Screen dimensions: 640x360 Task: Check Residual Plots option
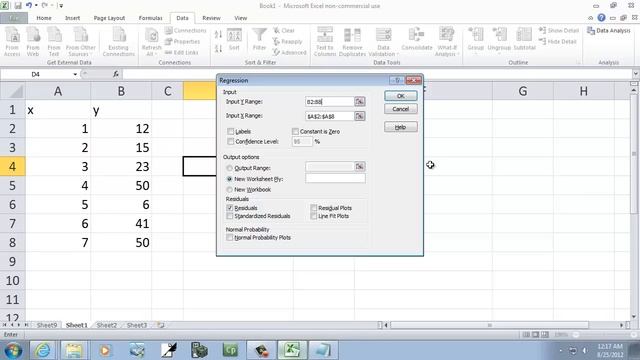[313, 208]
